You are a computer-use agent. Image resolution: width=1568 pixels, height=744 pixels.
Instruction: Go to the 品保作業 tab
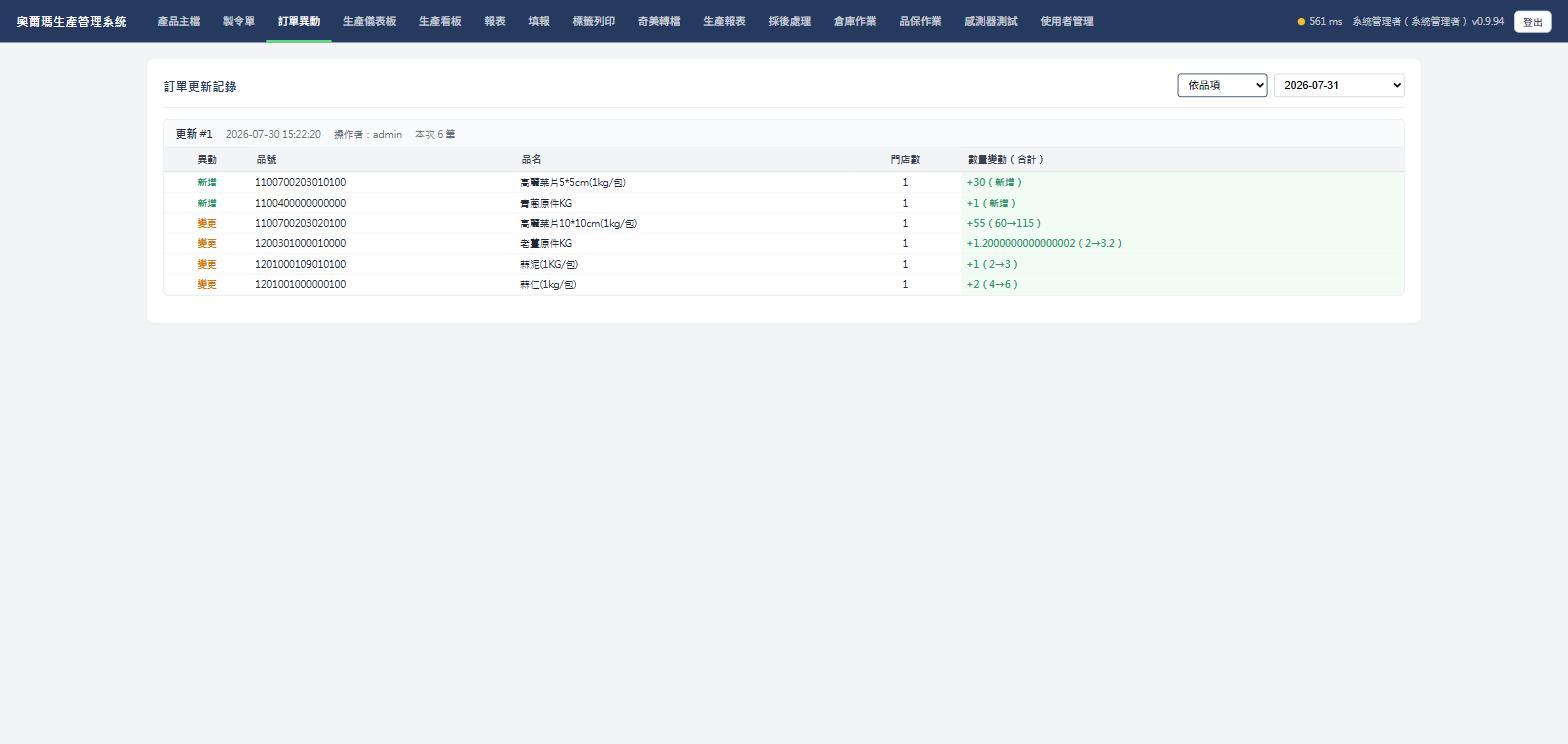click(920, 21)
